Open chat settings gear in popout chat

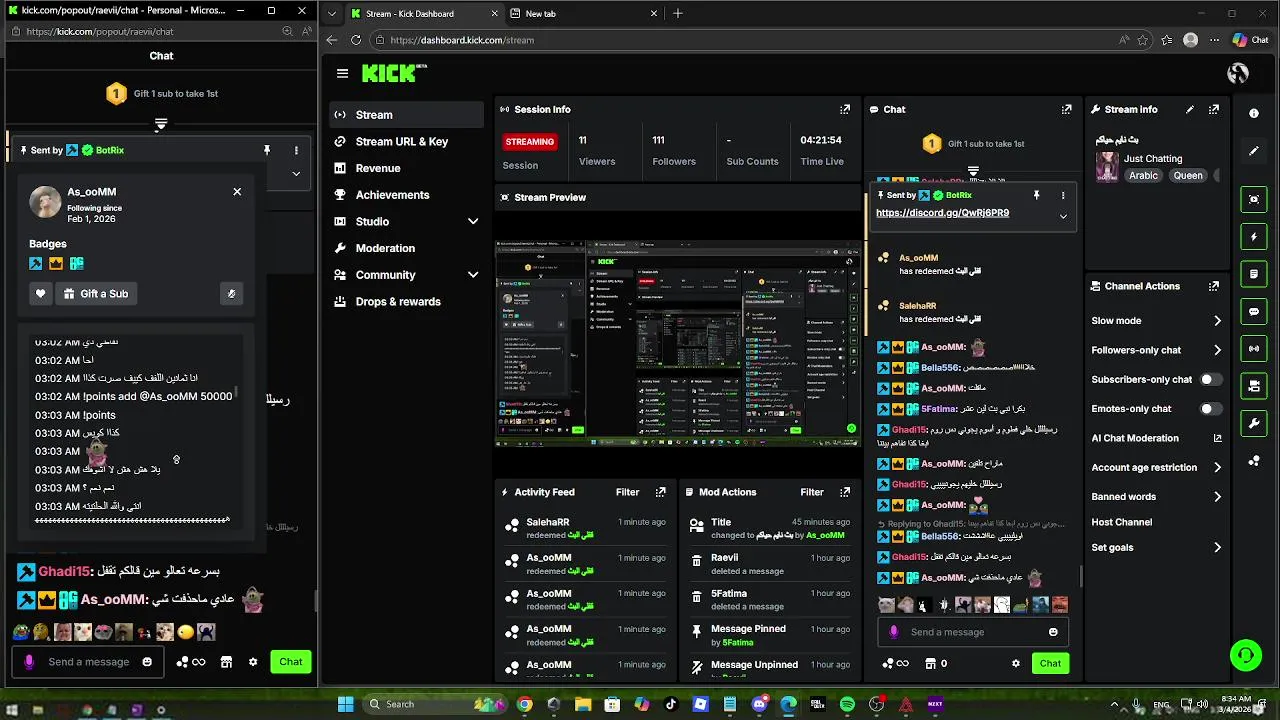253,662
